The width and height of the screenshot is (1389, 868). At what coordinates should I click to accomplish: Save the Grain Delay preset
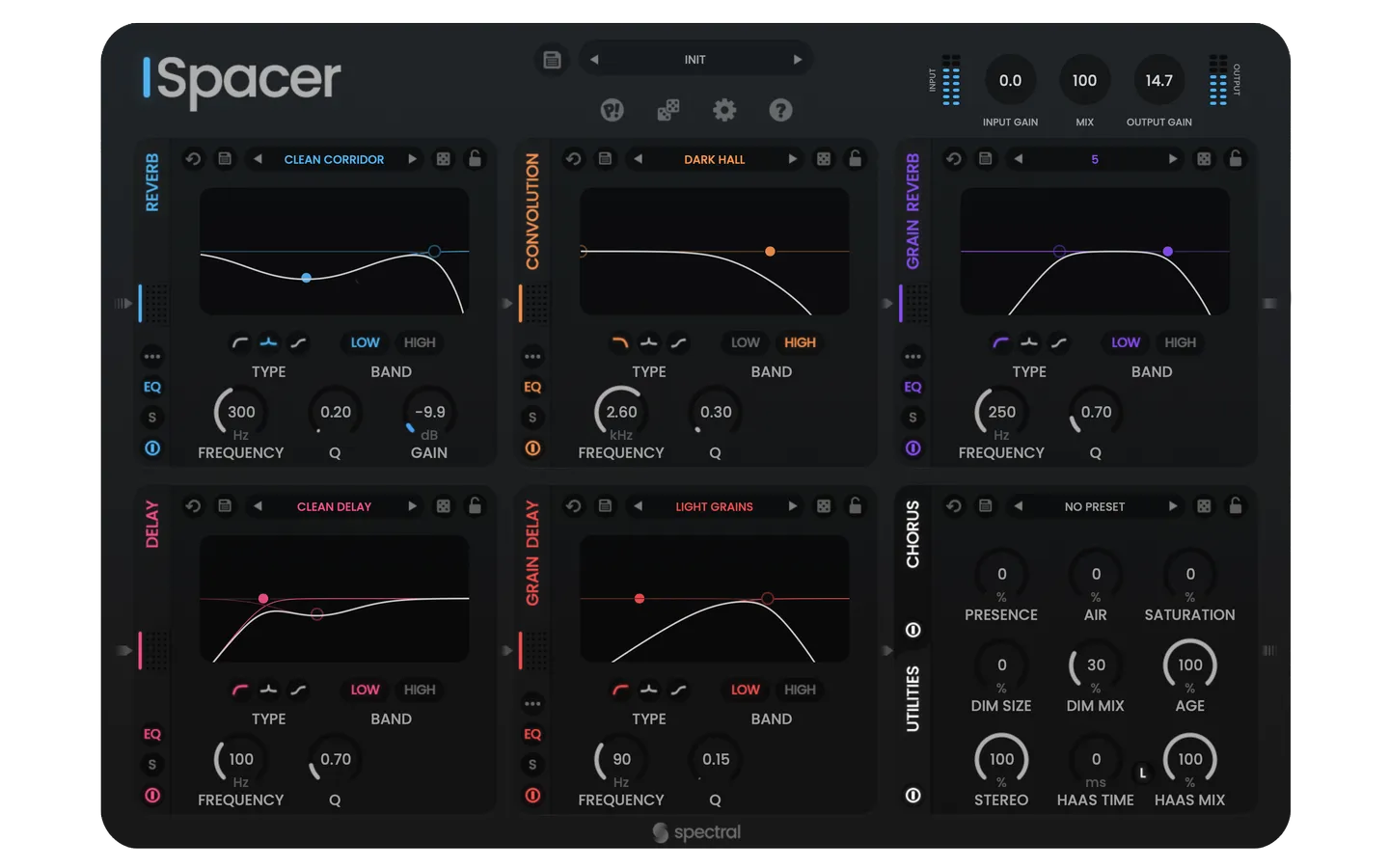pos(605,506)
